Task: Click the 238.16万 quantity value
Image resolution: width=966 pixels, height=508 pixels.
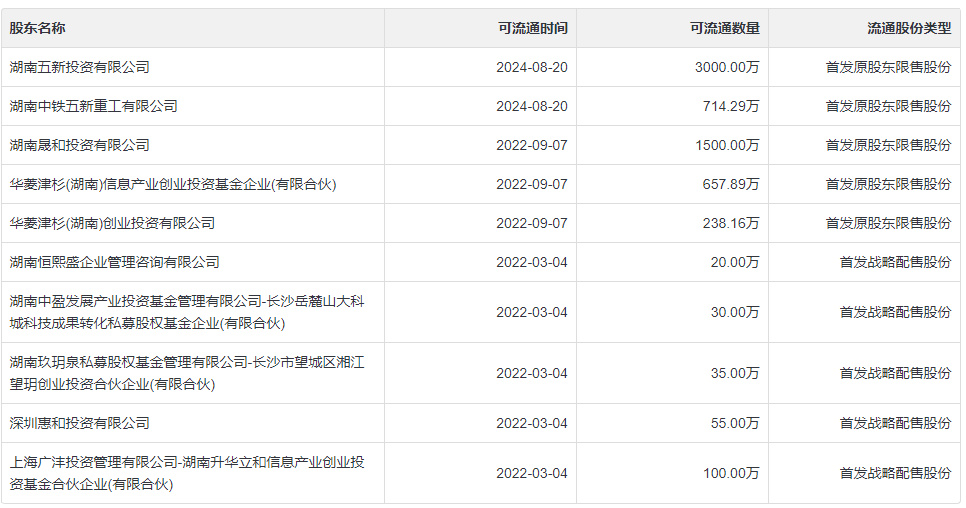Action: tap(731, 223)
